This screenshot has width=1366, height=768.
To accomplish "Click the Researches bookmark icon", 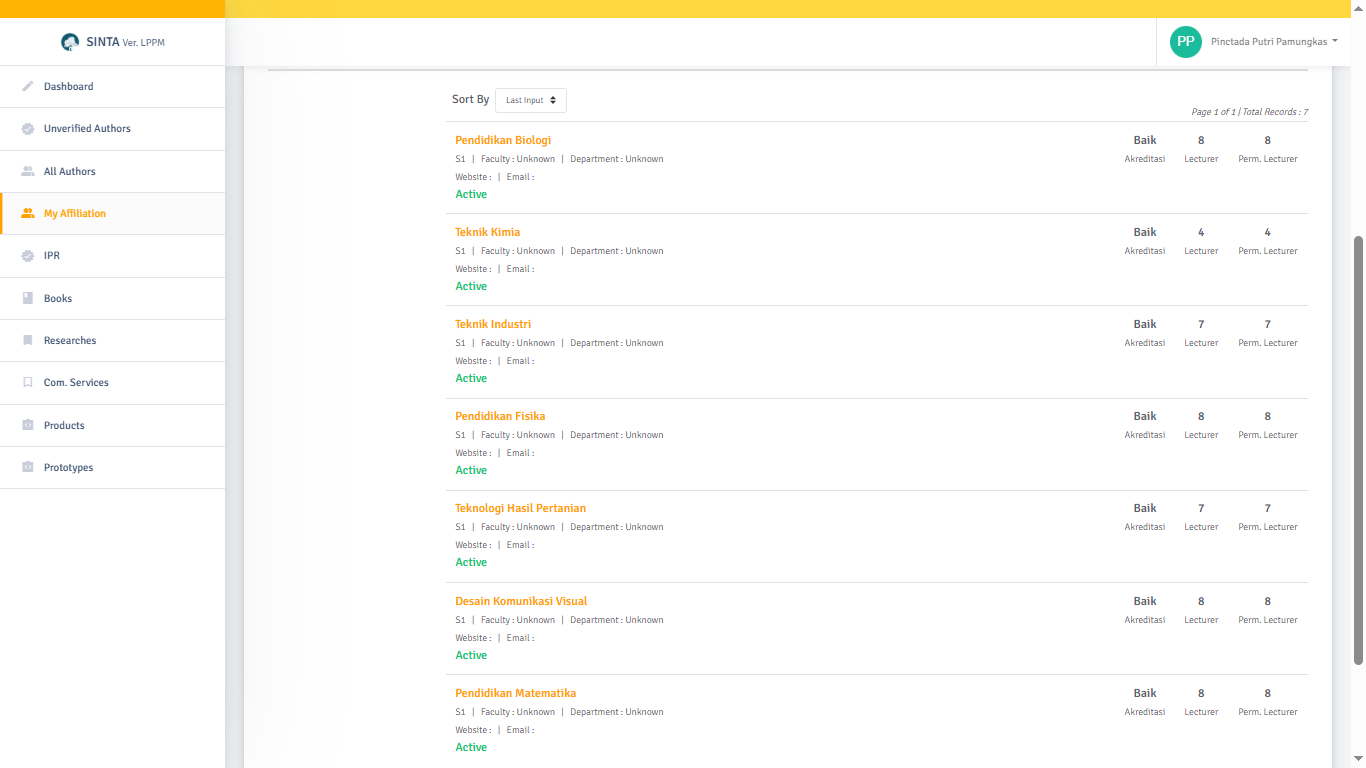I will [x=28, y=341].
